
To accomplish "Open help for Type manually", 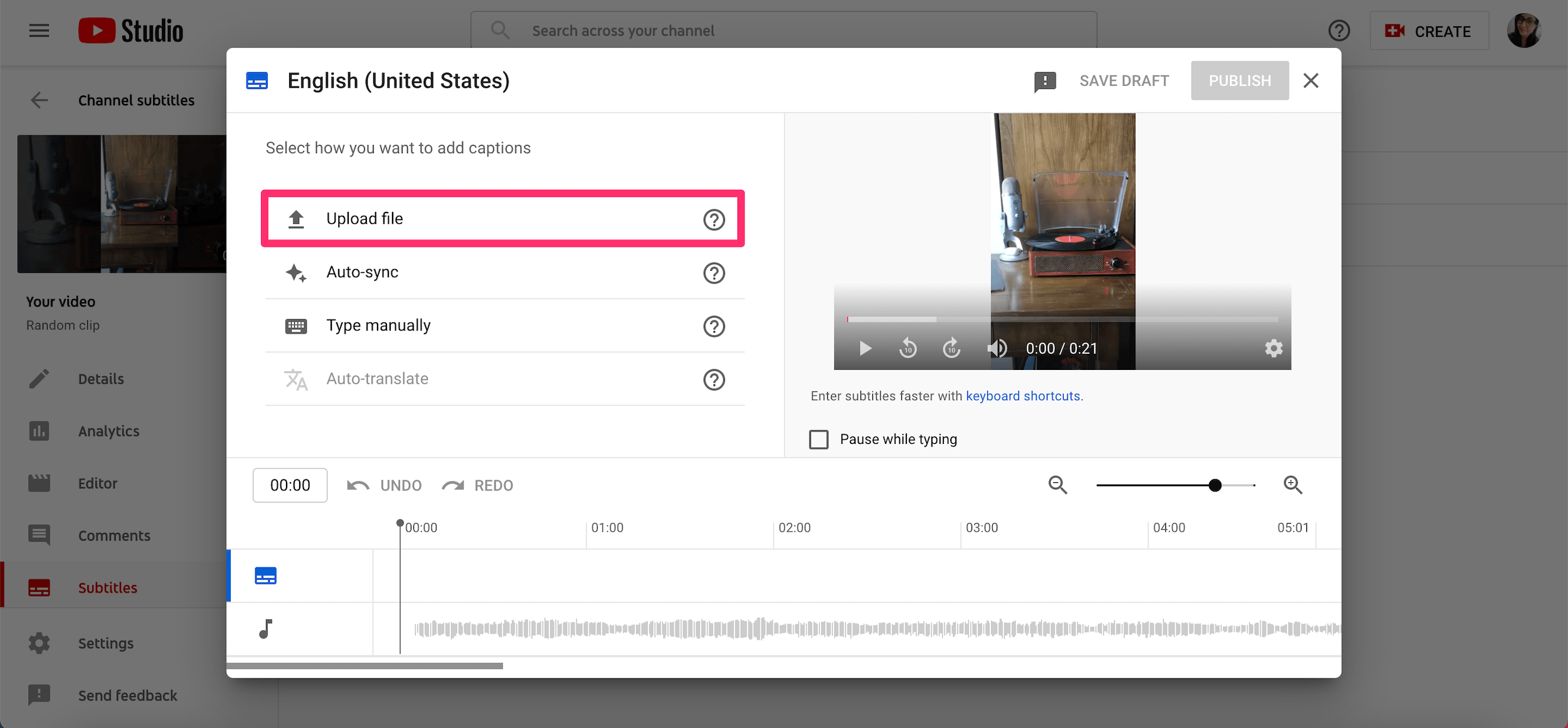I will pyautogui.click(x=714, y=326).
